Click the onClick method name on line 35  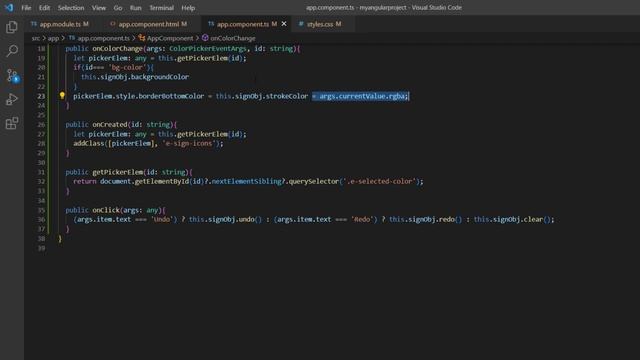point(106,210)
